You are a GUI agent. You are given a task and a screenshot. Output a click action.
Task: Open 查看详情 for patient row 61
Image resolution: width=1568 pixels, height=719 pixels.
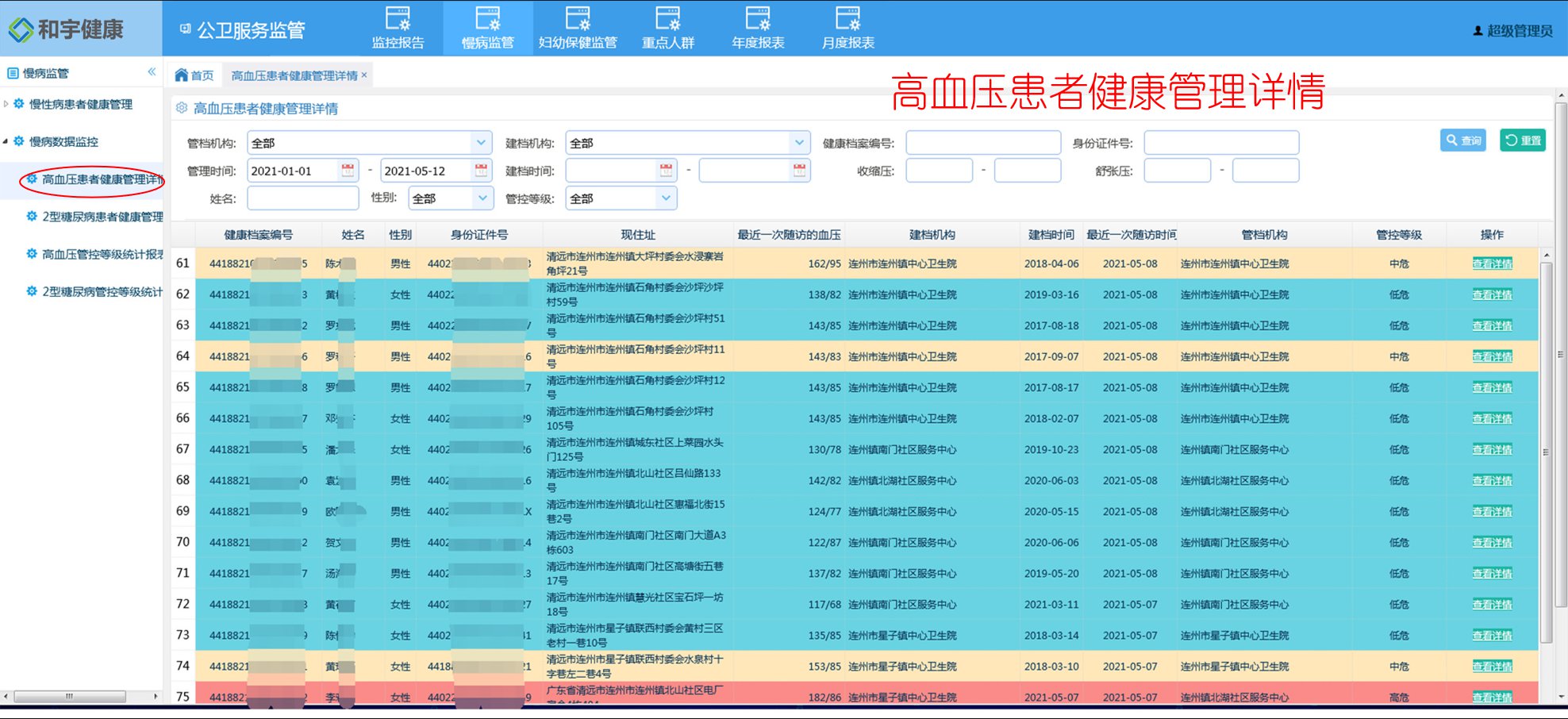pos(1492,263)
